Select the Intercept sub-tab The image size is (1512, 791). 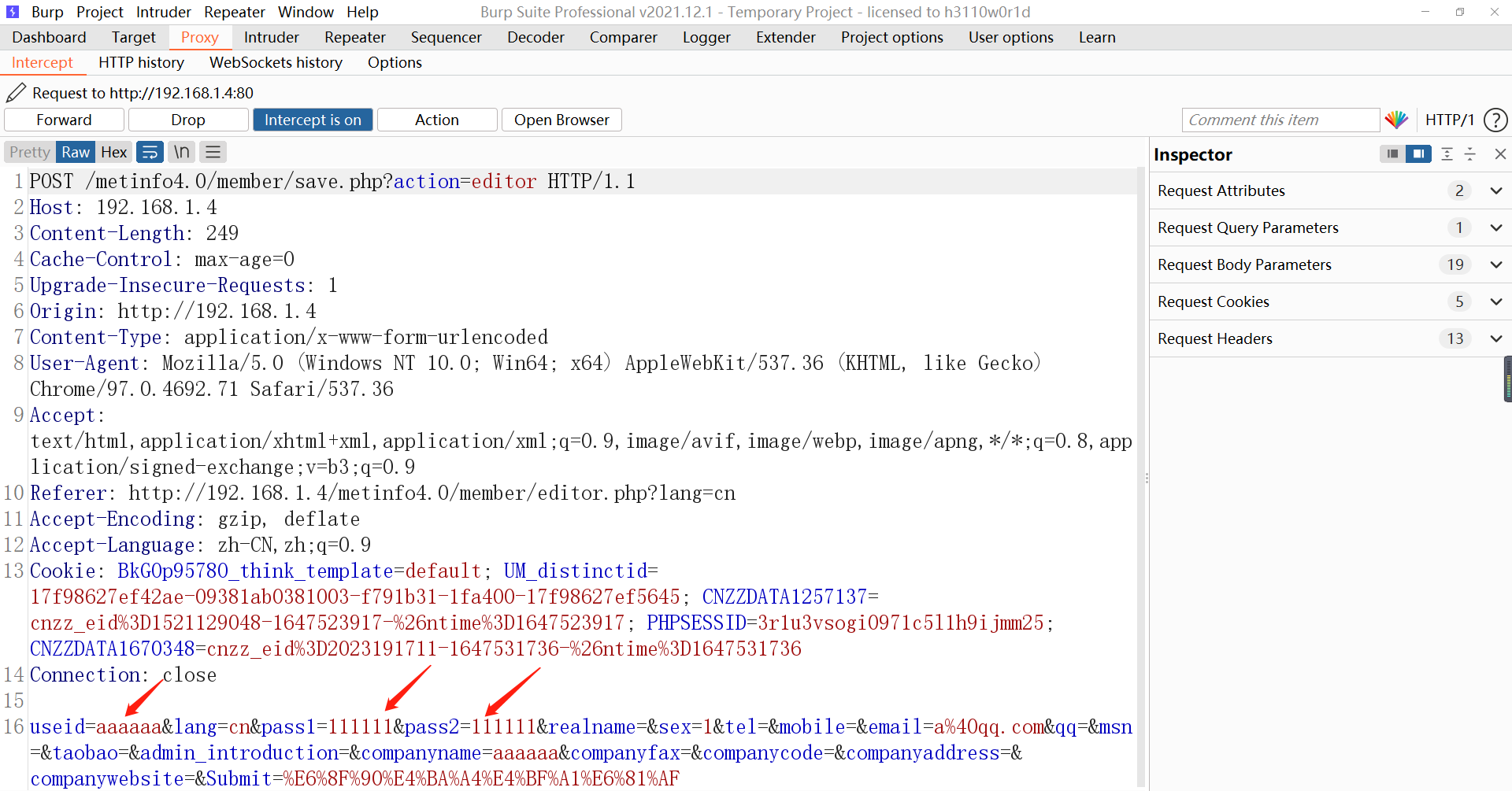click(x=43, y=62)
